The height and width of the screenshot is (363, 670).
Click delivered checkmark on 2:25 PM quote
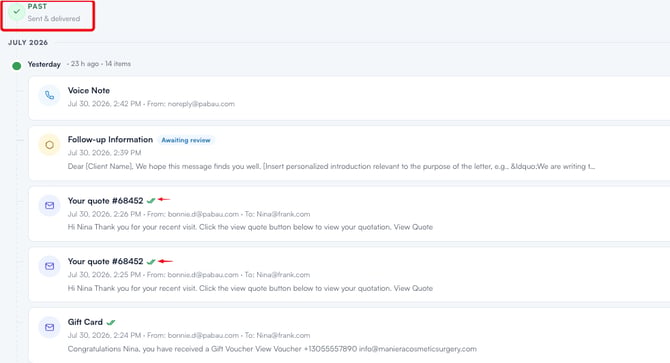pos(151,261)
